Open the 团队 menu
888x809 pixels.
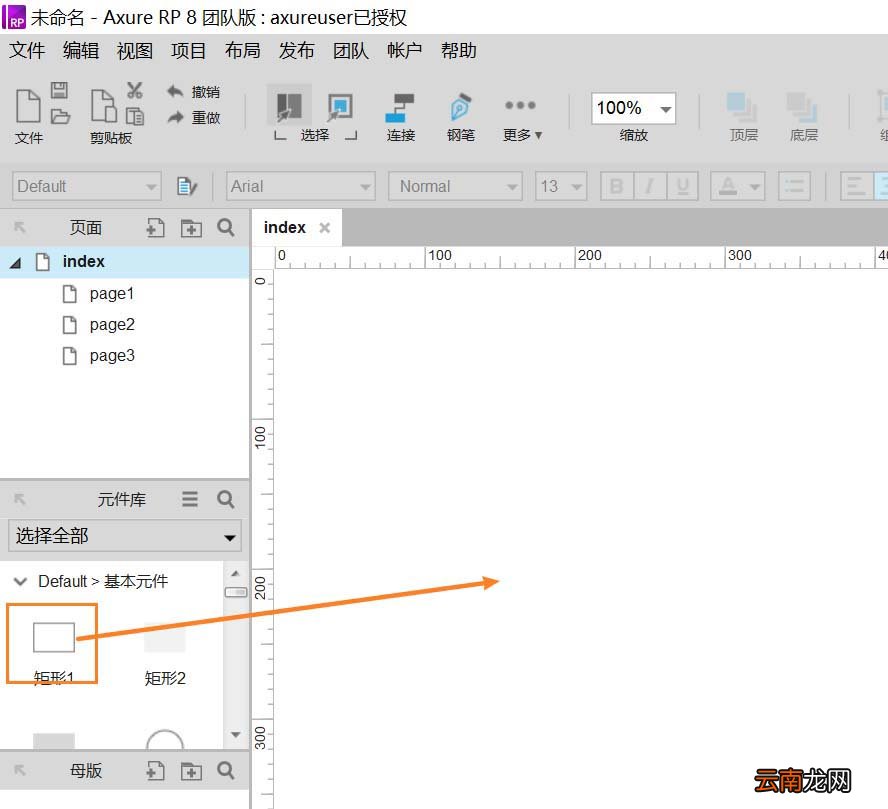[x=351, y=50]
